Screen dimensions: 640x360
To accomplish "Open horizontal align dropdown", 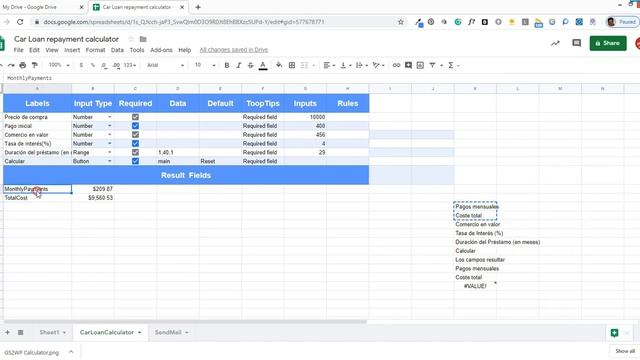I will pyautogui.click(x=329, y=65).
